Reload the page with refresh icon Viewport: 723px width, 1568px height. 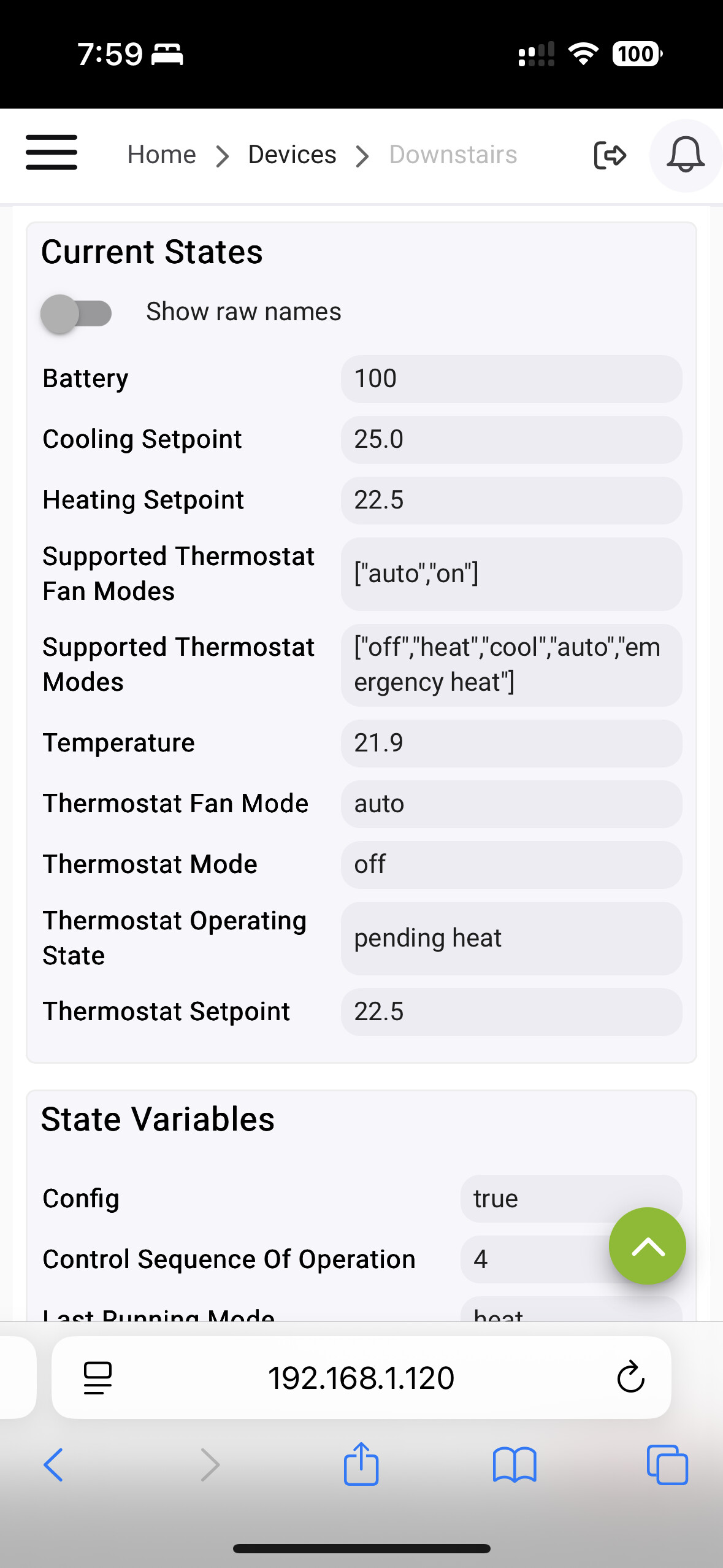(x=630, y=1377)
